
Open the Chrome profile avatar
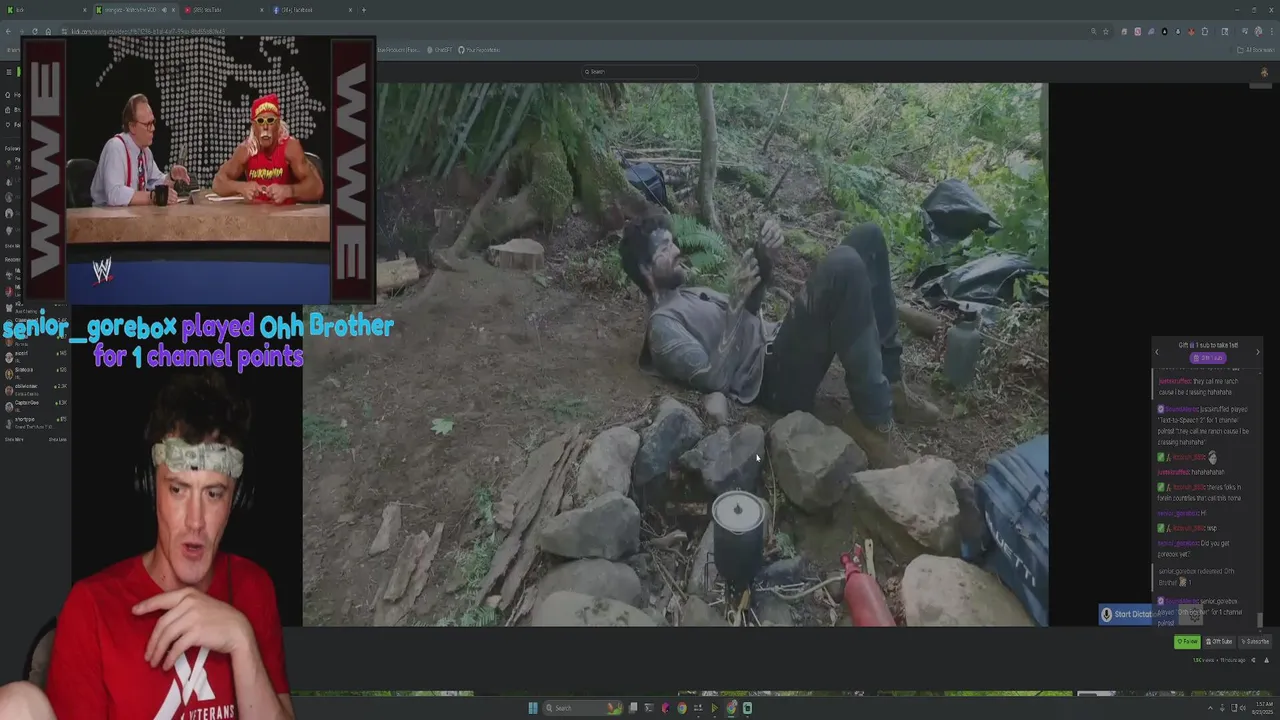point(1258,32)
